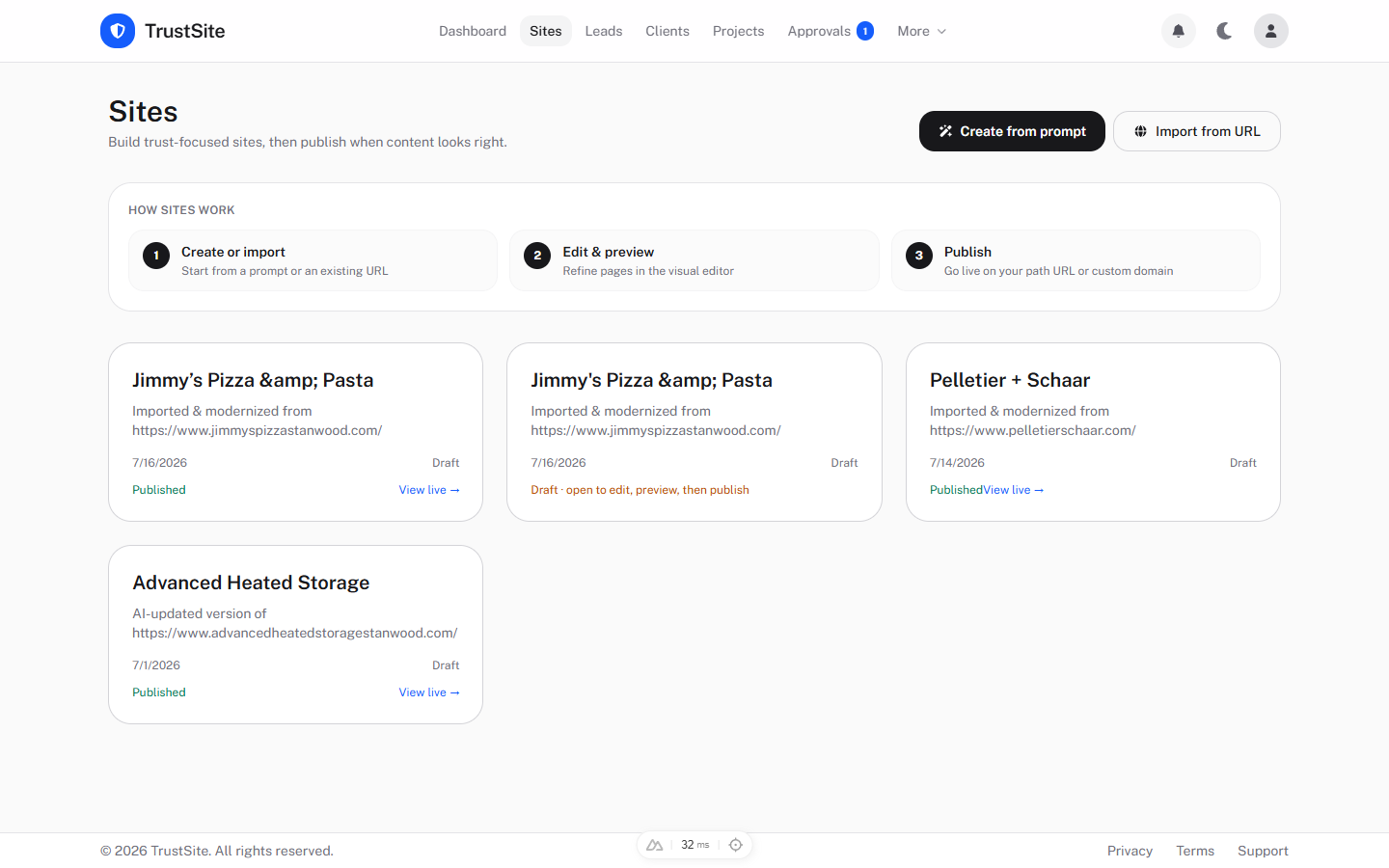
Task: Click the Edit & preview step heading
Action: [609, 252]
